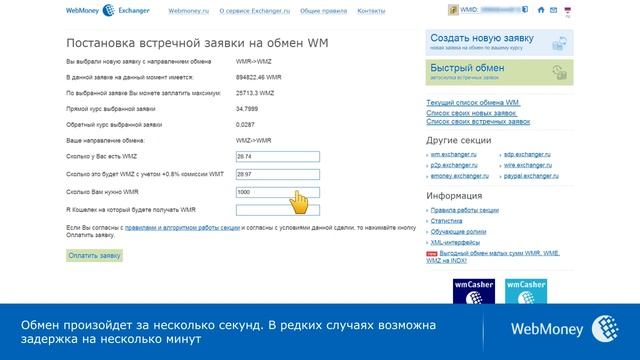Open the home page icon

(x=541, y=10)
